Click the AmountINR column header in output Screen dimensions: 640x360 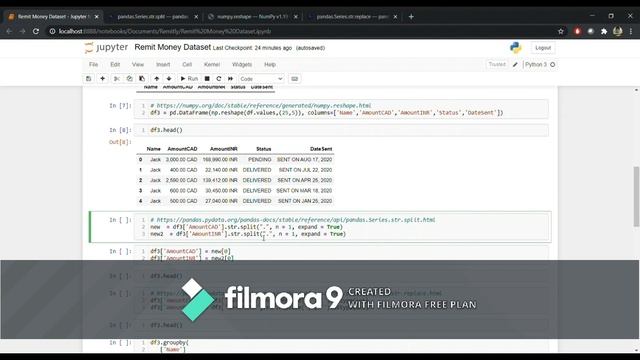tap(223, 149)
